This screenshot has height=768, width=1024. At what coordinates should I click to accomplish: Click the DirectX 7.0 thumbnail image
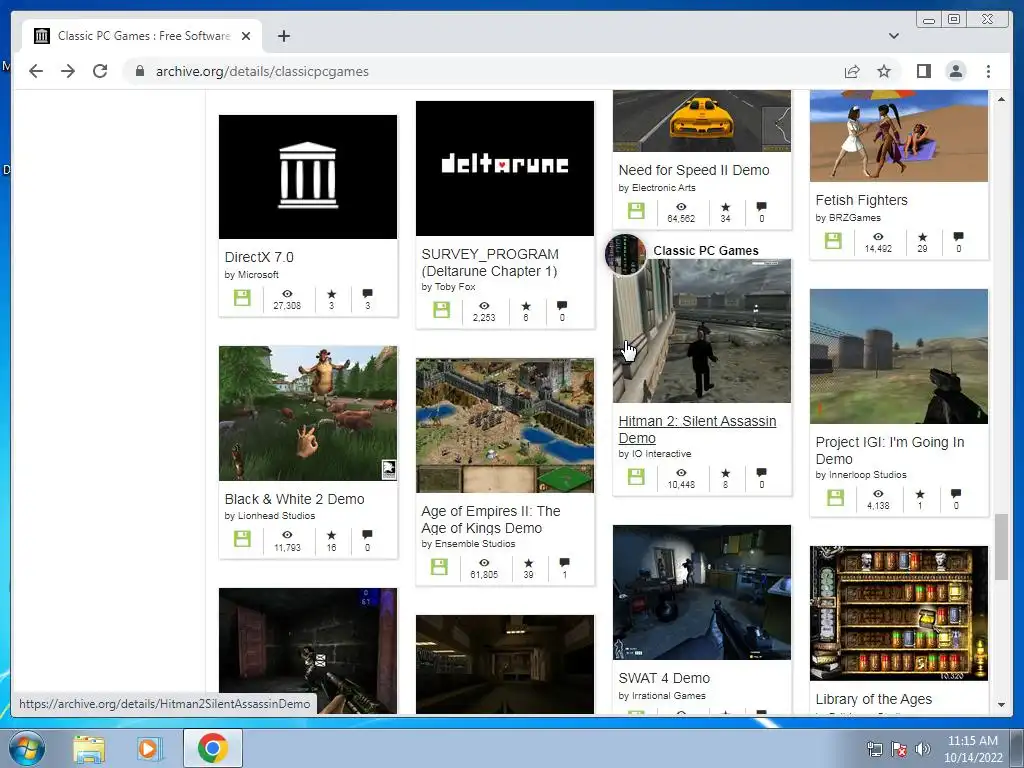click(x=308, y=177)
